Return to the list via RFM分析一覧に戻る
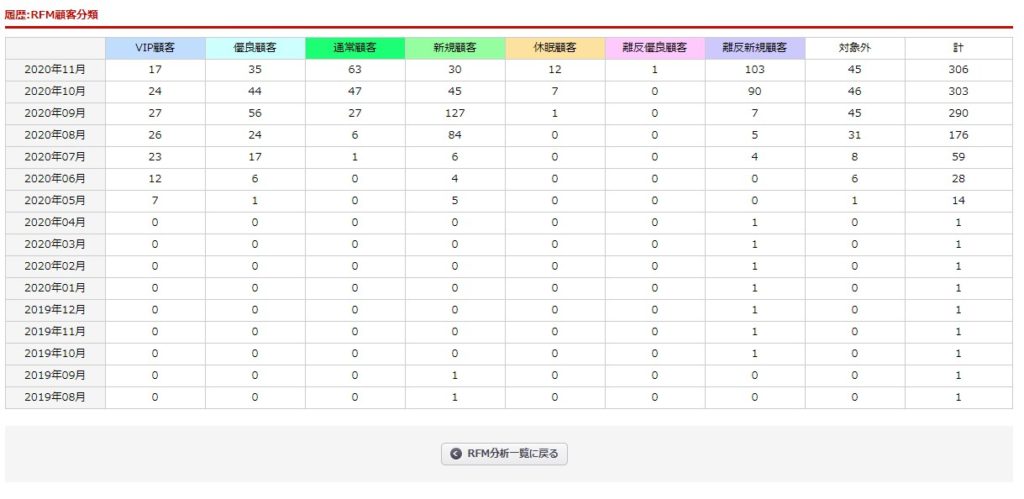The image size is (1024, 499). click(x=504, y=454)
